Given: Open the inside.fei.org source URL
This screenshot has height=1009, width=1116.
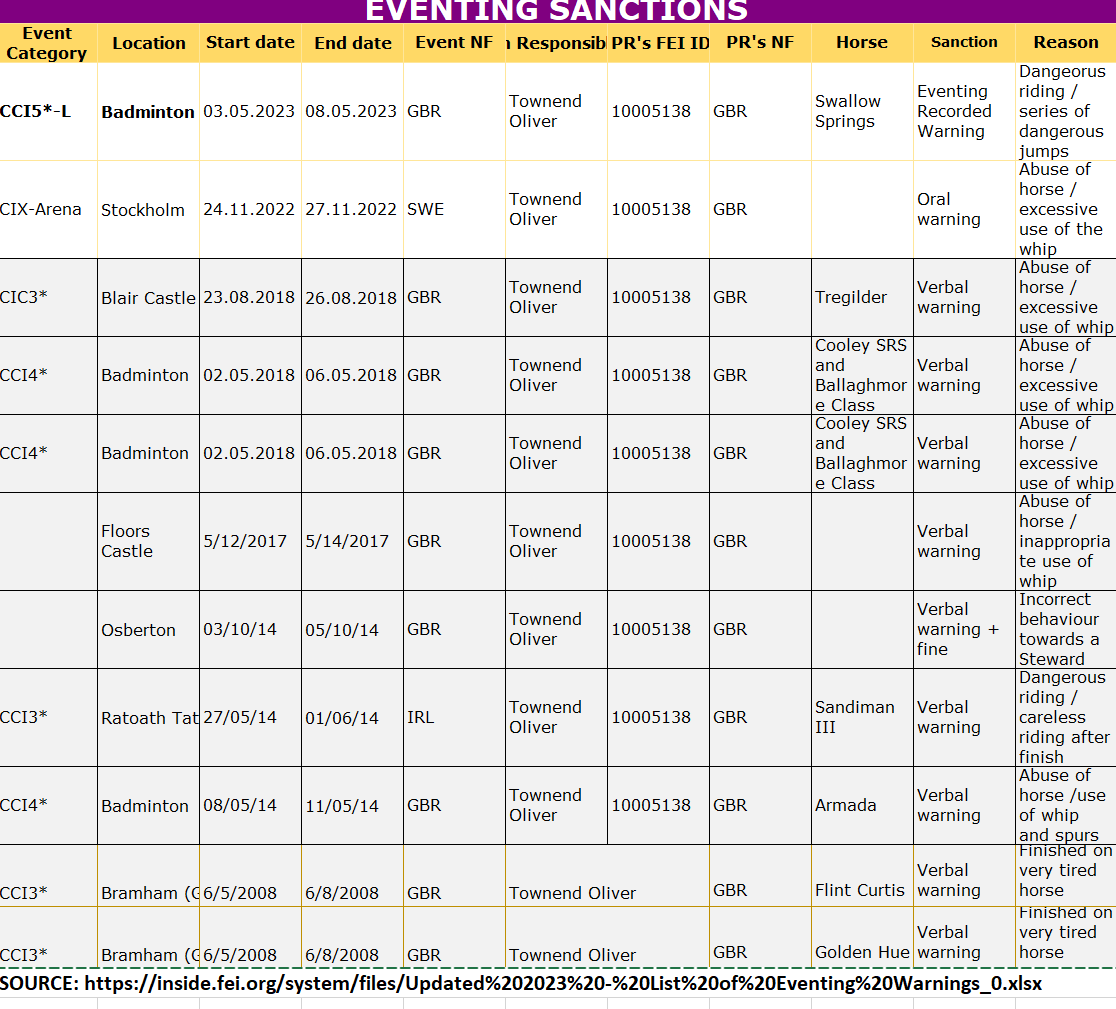Looking at the screenshot, I should [x=563, y=983].
